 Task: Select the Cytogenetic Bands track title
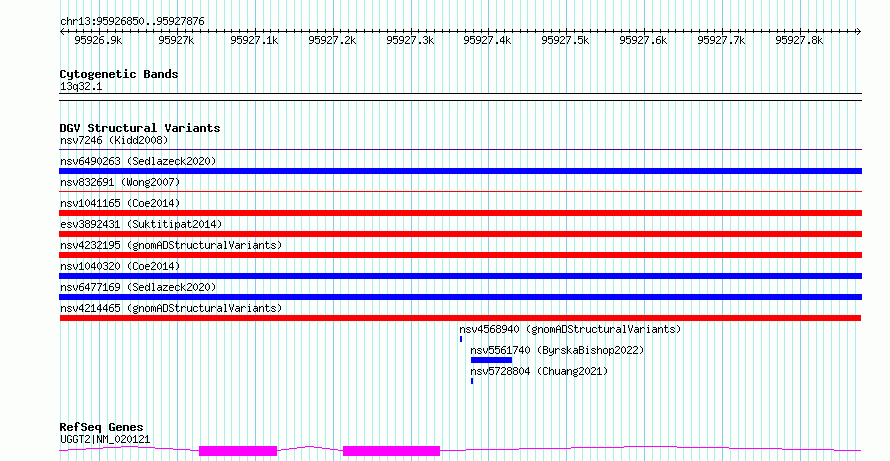[x=119, y=74]
